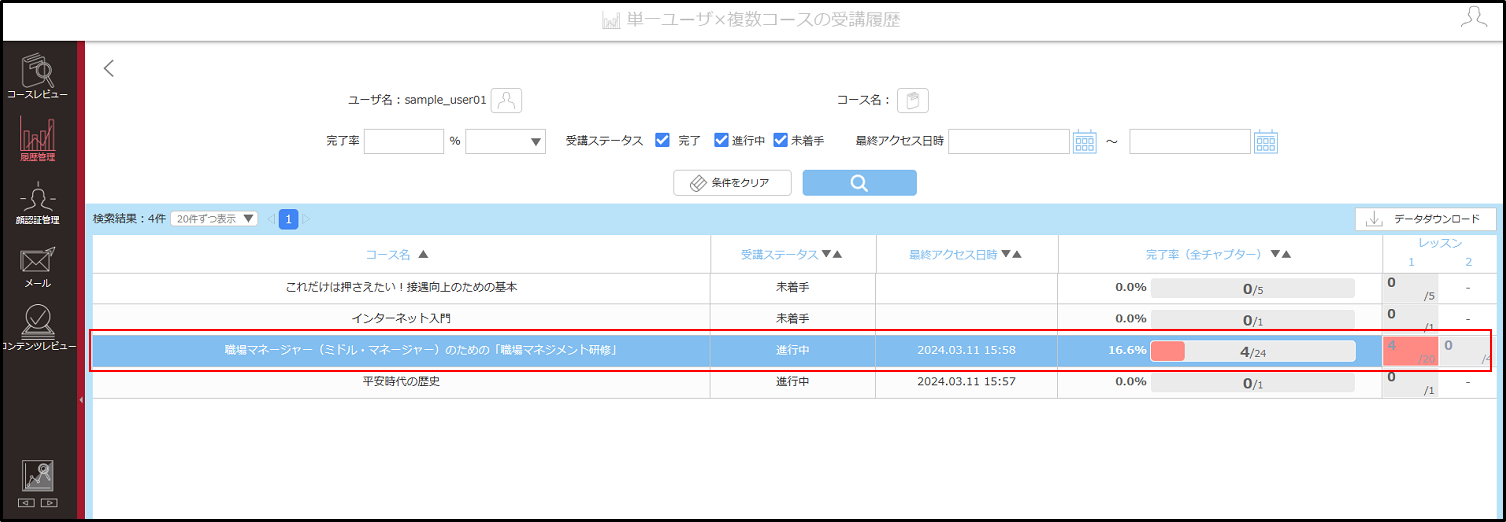Image resolution: width=1506 pixels, height=522 pixels.
Task: Collapse the sidebar with the small arrow handle
Action: point(81,399)
